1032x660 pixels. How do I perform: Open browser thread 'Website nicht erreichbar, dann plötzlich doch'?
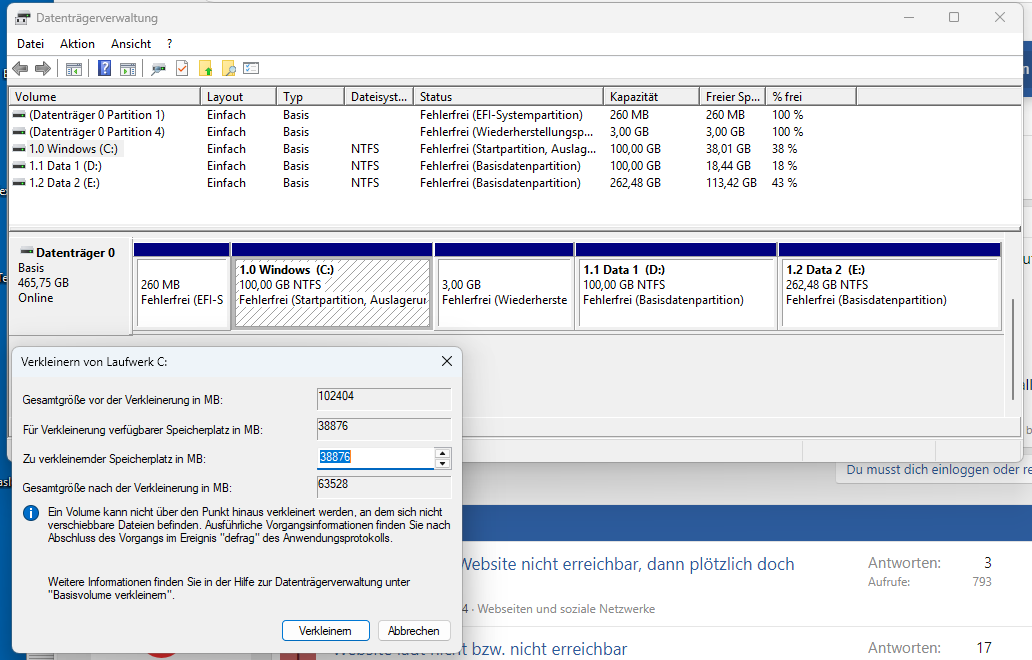point(627,565)
